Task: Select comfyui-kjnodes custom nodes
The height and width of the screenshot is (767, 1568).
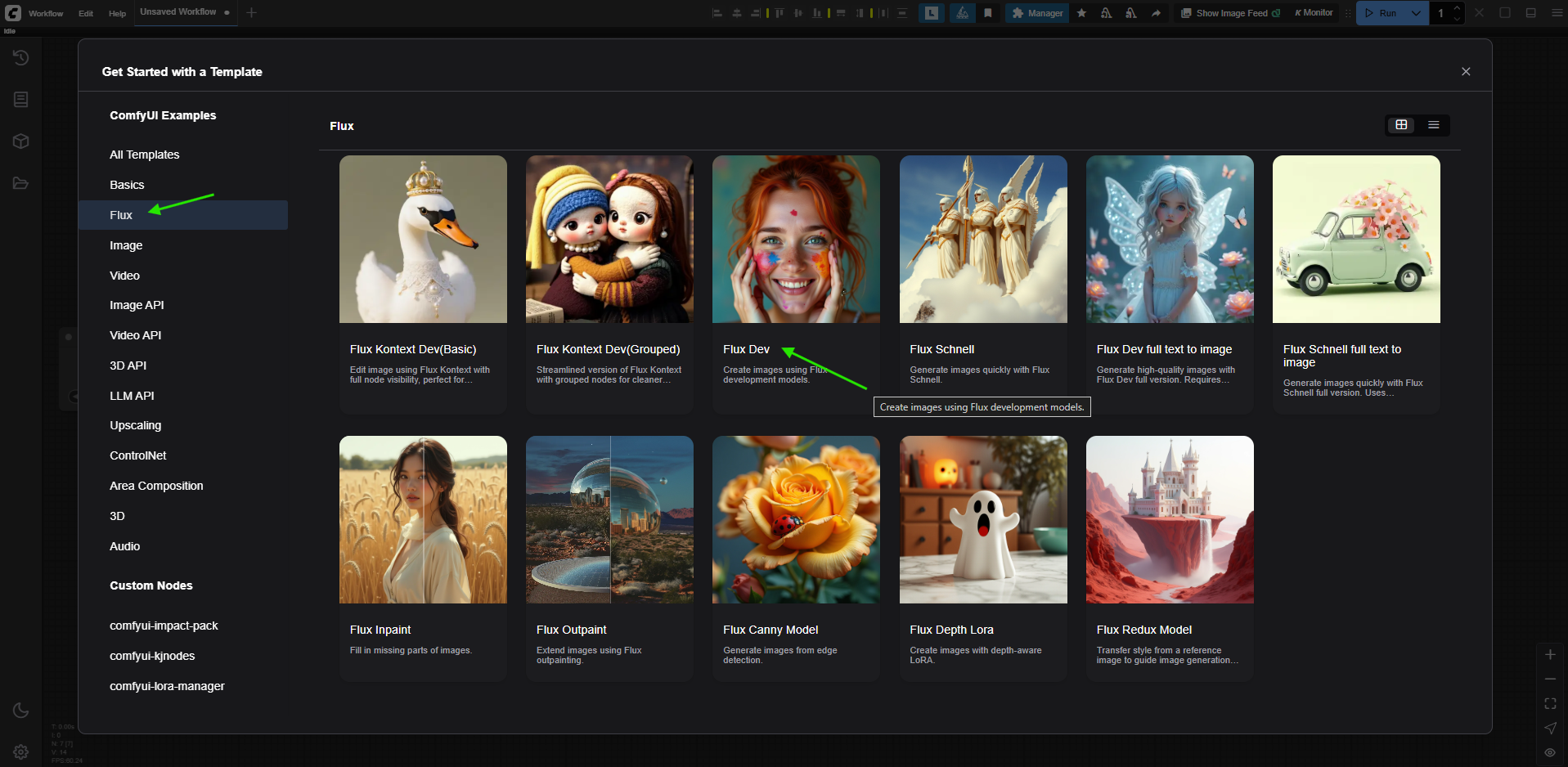Action: [183, 656]
